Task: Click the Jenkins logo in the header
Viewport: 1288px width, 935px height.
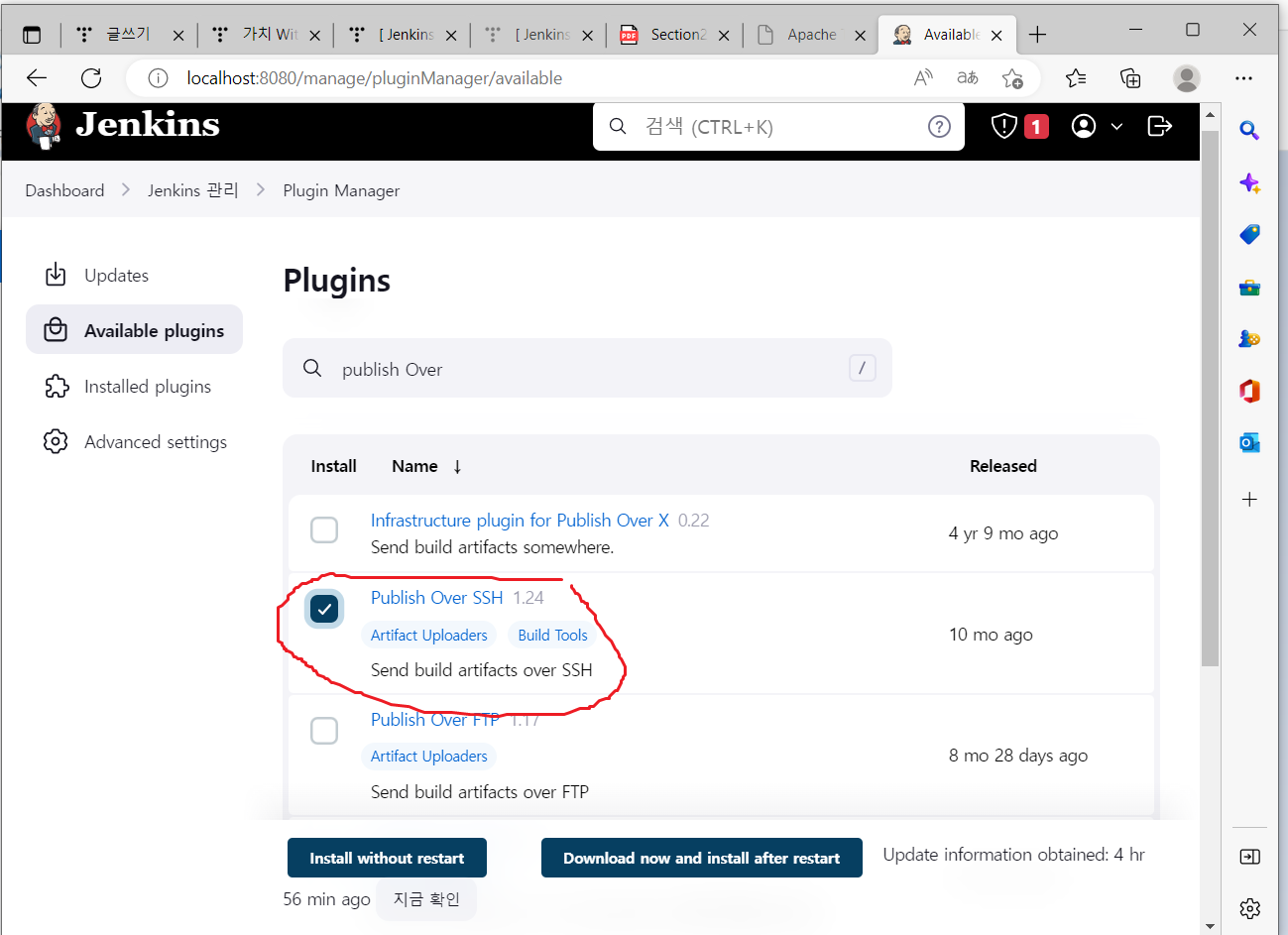Action: [x=123, y=126]
